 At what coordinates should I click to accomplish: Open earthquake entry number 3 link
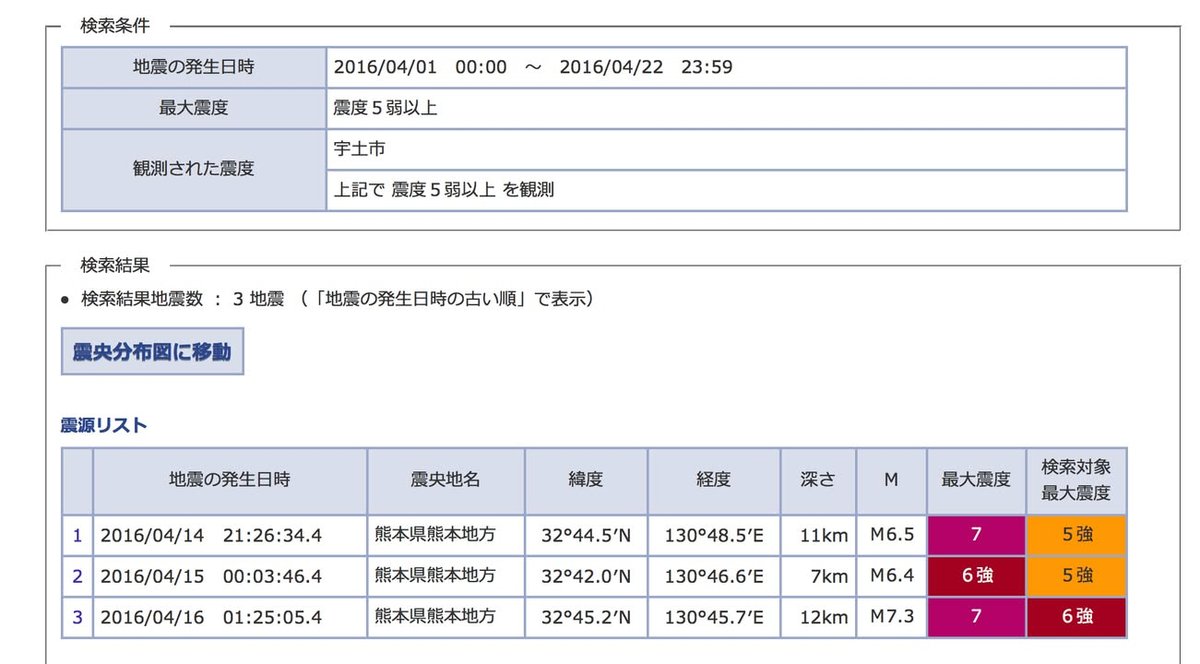[x=77, y=617]
